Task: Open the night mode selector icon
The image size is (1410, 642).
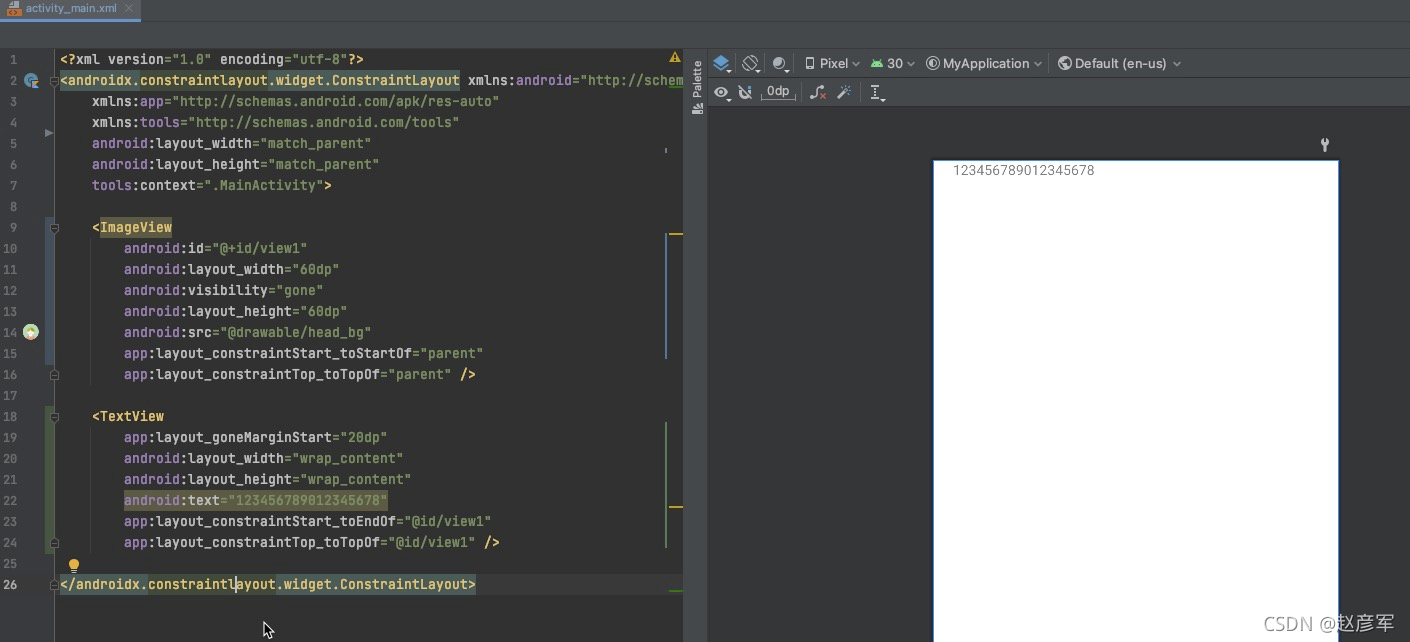Action: click(781, 63)
